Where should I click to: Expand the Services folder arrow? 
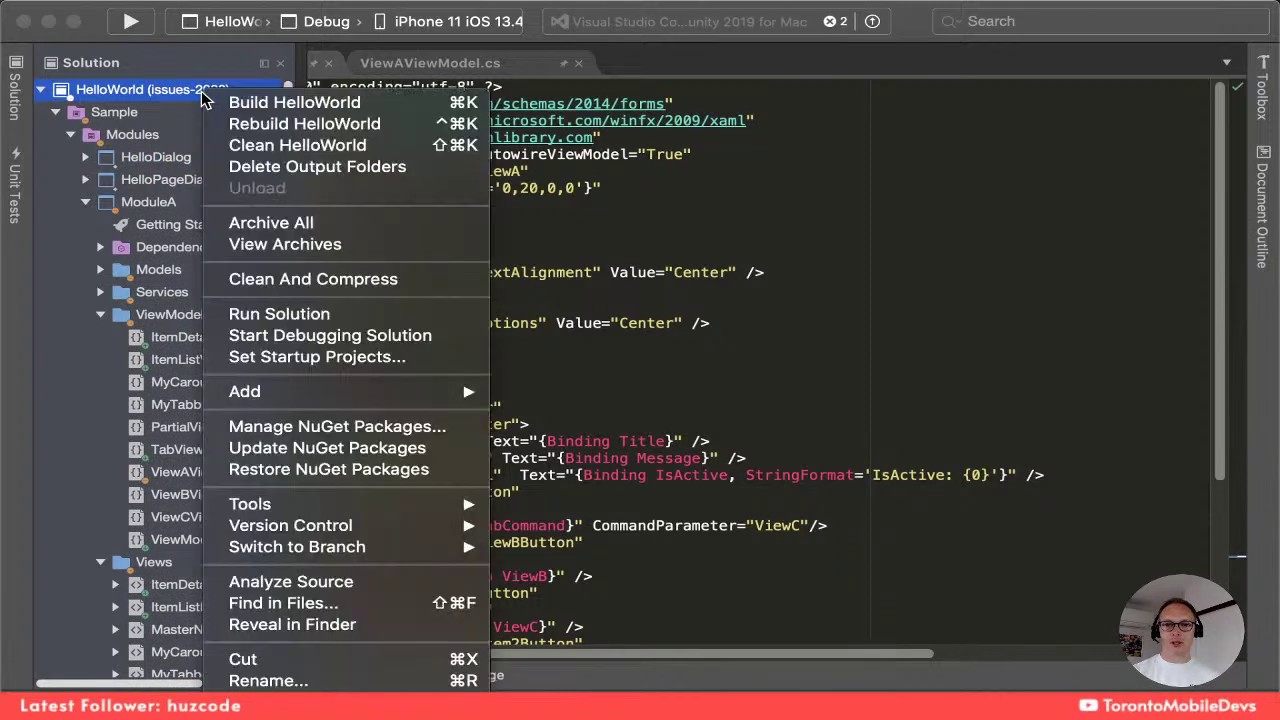click(x=101, y=292)
